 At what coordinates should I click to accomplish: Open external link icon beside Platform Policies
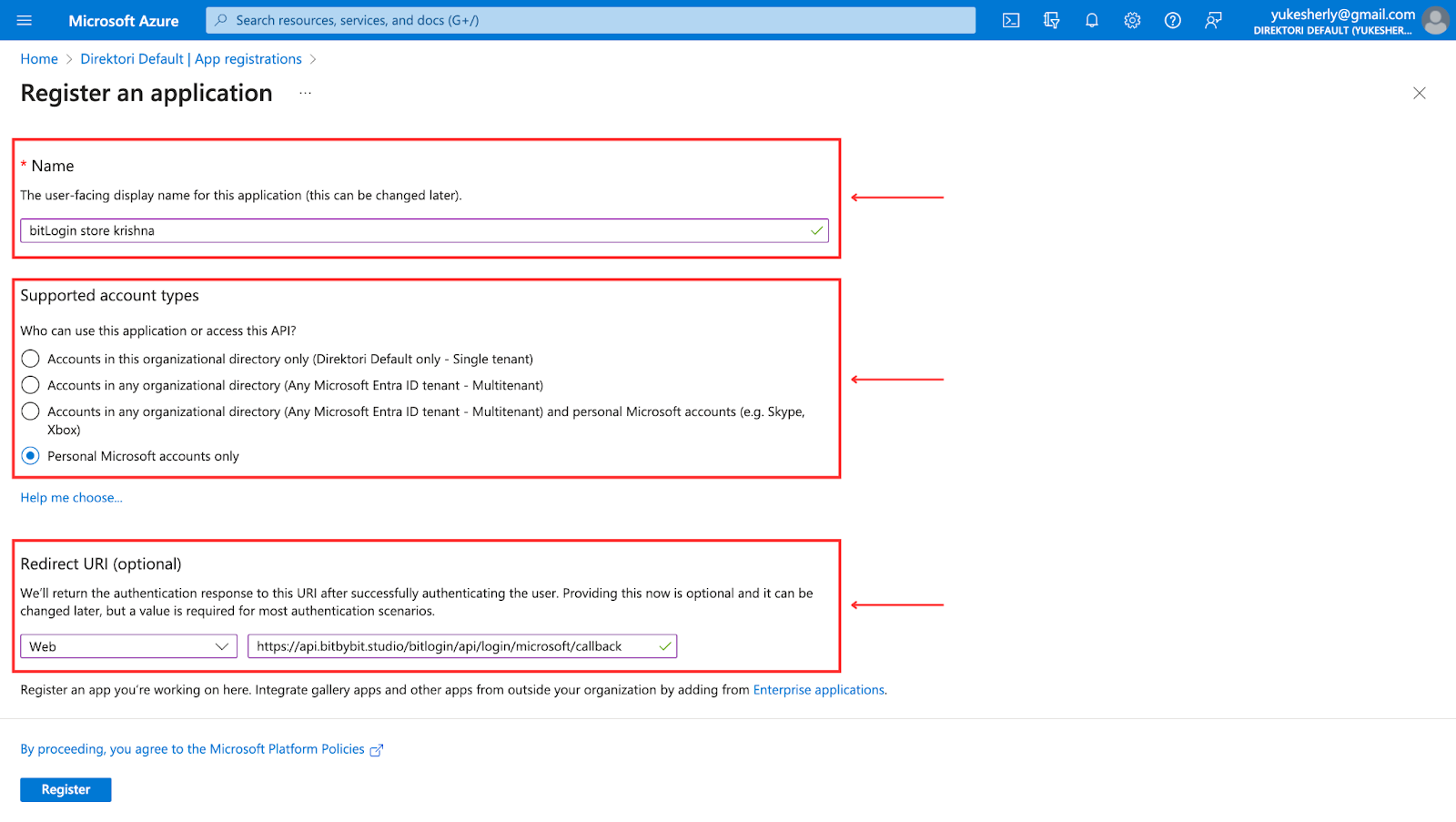tap(377, 750)
